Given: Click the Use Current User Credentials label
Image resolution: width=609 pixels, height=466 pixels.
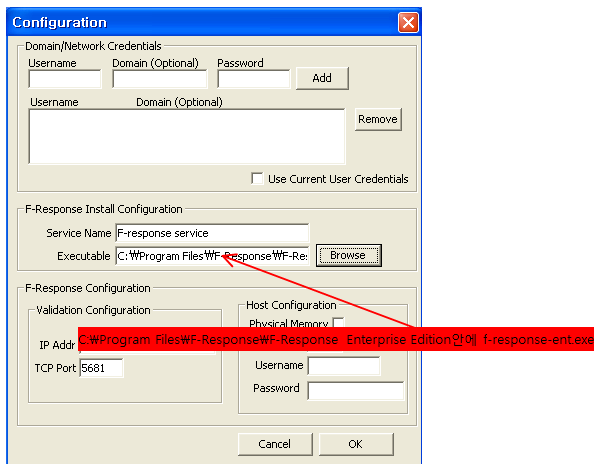Looking at the screenshot, I should 338,179.
